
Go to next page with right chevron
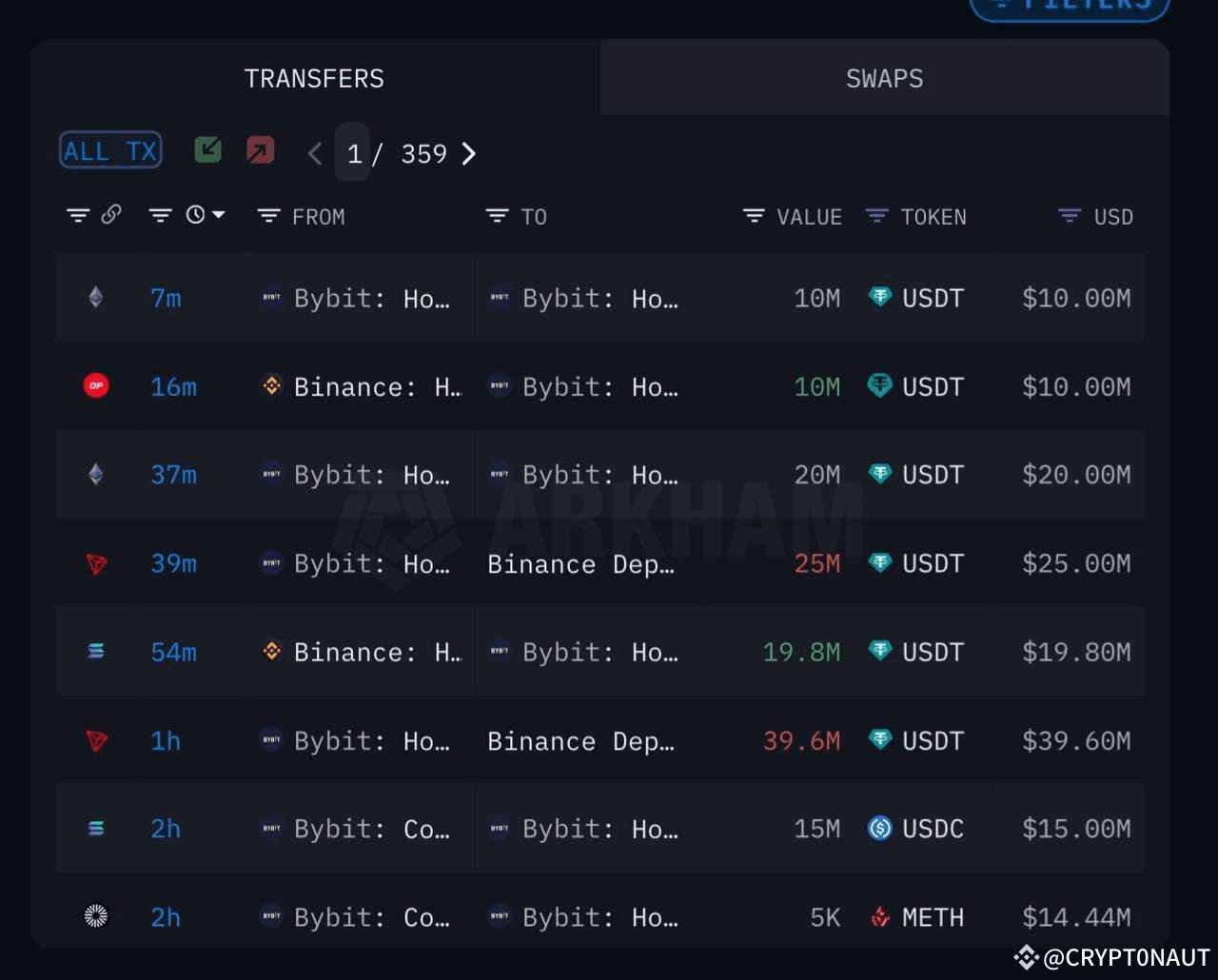click(468, 153)
